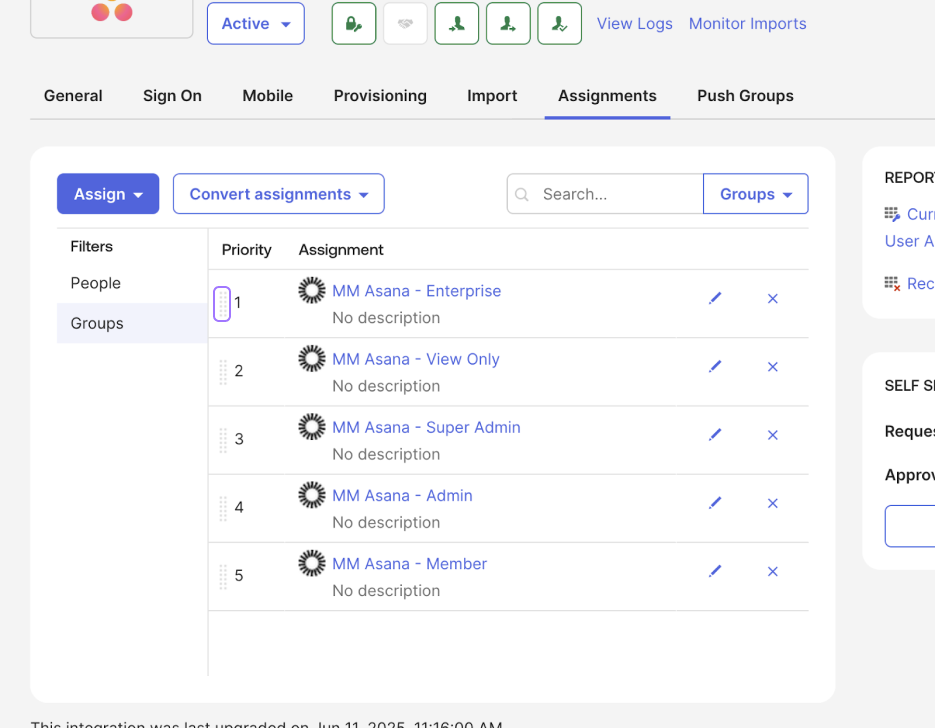Open the View Logs link
The image size is (939, 728).
point(634,24)
